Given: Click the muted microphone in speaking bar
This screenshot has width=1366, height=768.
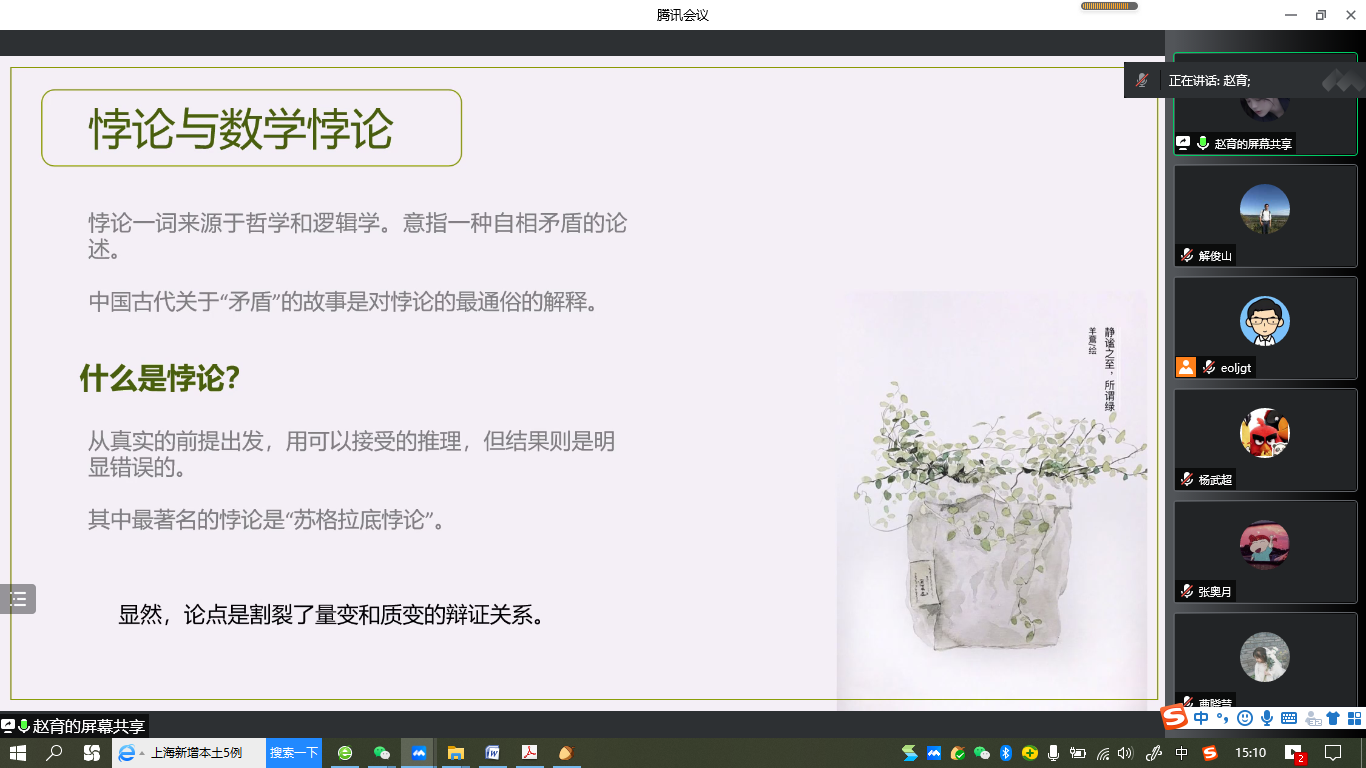Looking at the screenshot, I should pos(1141,81).
